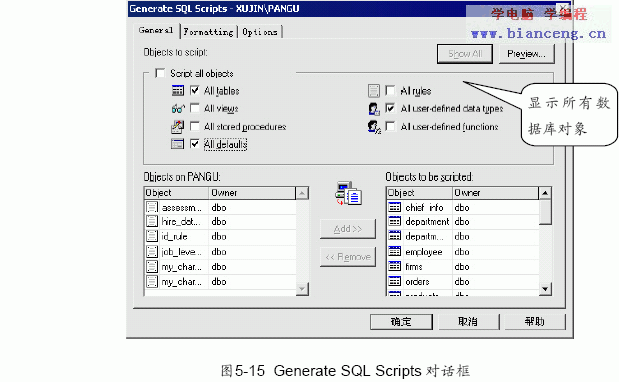The width and height of the screenshot is (619, 382).
Task: Click the Show All button
Action: point(465,54)
